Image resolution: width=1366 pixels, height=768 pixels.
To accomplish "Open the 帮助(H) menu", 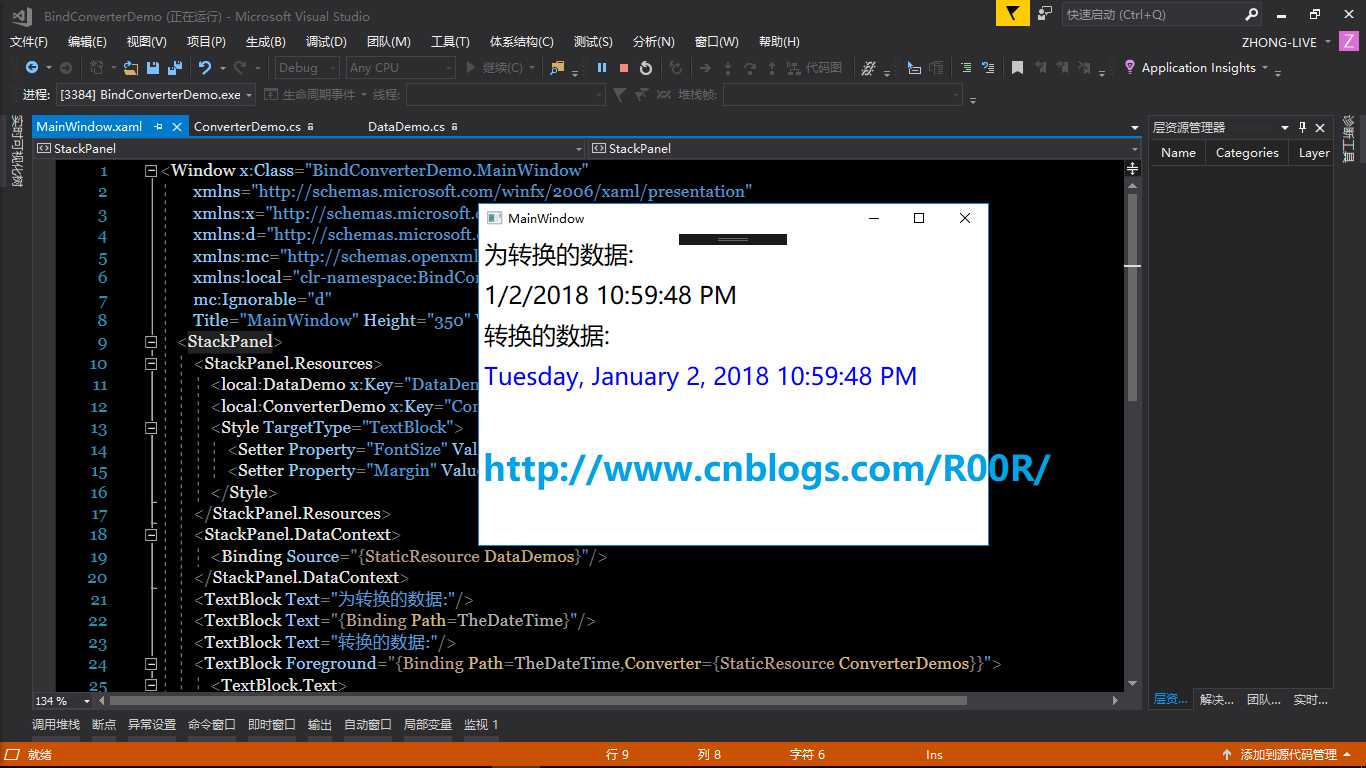I will click(779, 42).
